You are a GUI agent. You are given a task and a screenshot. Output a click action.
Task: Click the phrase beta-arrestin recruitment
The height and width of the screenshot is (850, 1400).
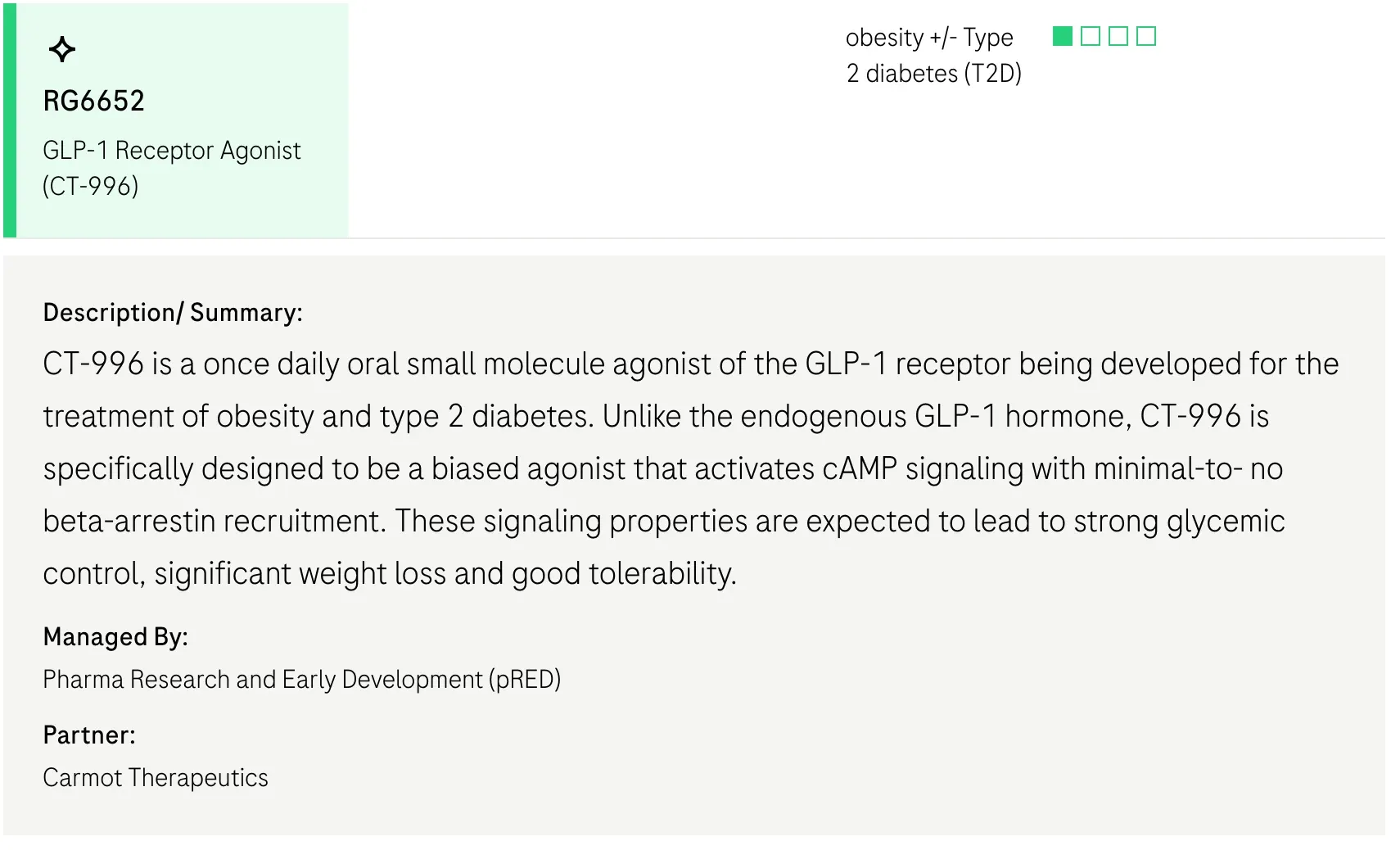pyautogui.click(x=215, y=521)
